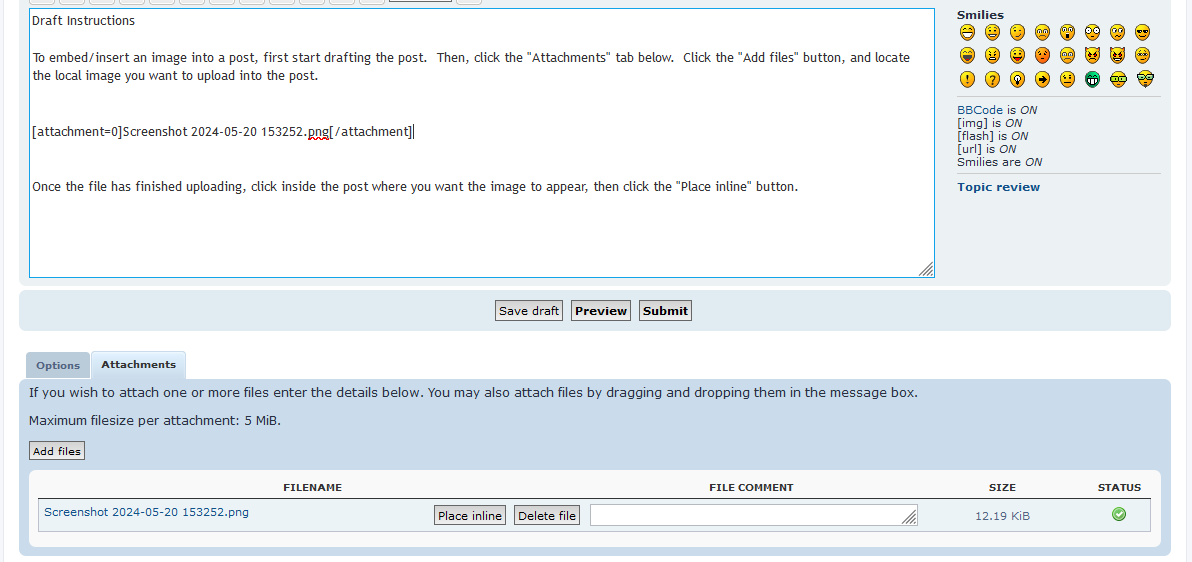
Task: Insert the exclamation mark smiley
Action: click(x=967, y=80)
